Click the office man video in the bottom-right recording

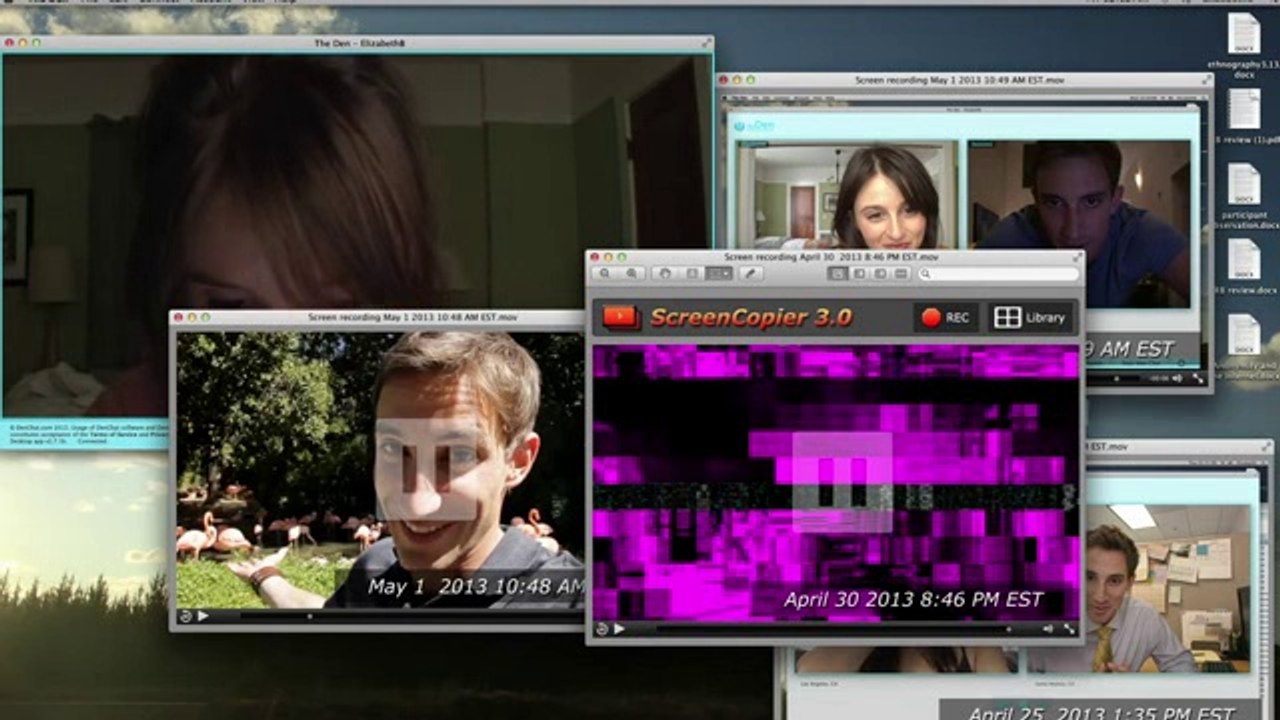(x=1166, y=588)
